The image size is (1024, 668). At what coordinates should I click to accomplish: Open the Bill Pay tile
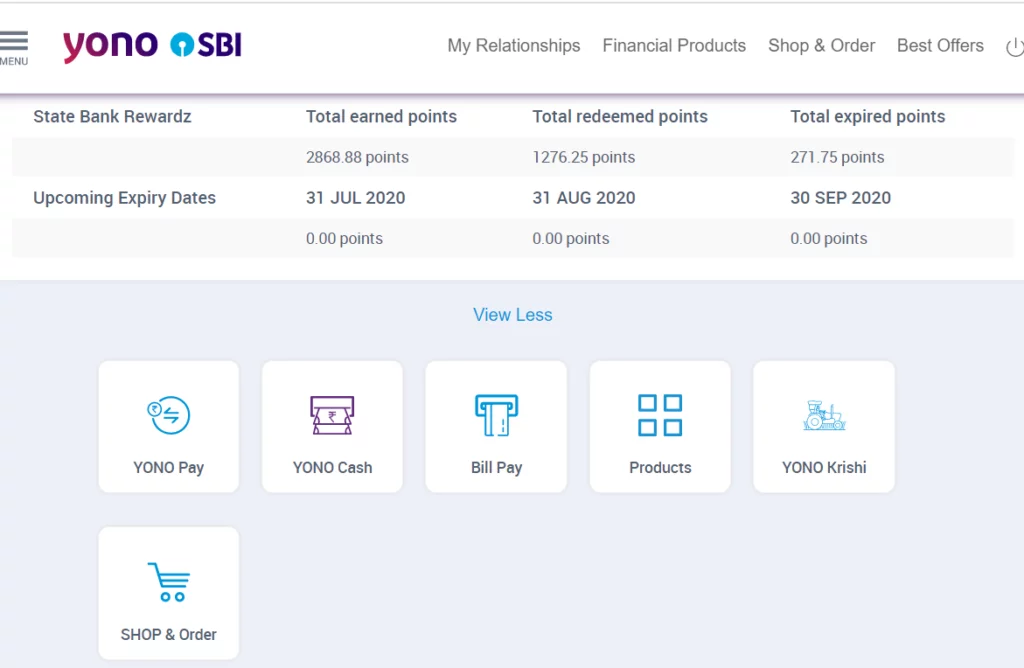click(x=496, y=426)
